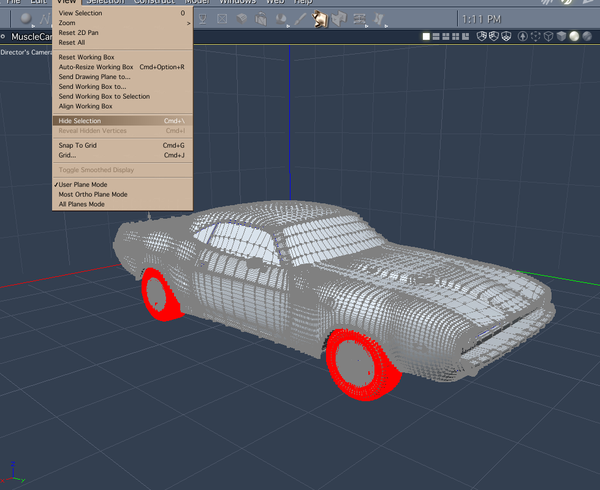The height and width of the screenshot is (490, 600).
Task: Select the goblet-shaped lathe tool
Action: click(x=203, y=19)
